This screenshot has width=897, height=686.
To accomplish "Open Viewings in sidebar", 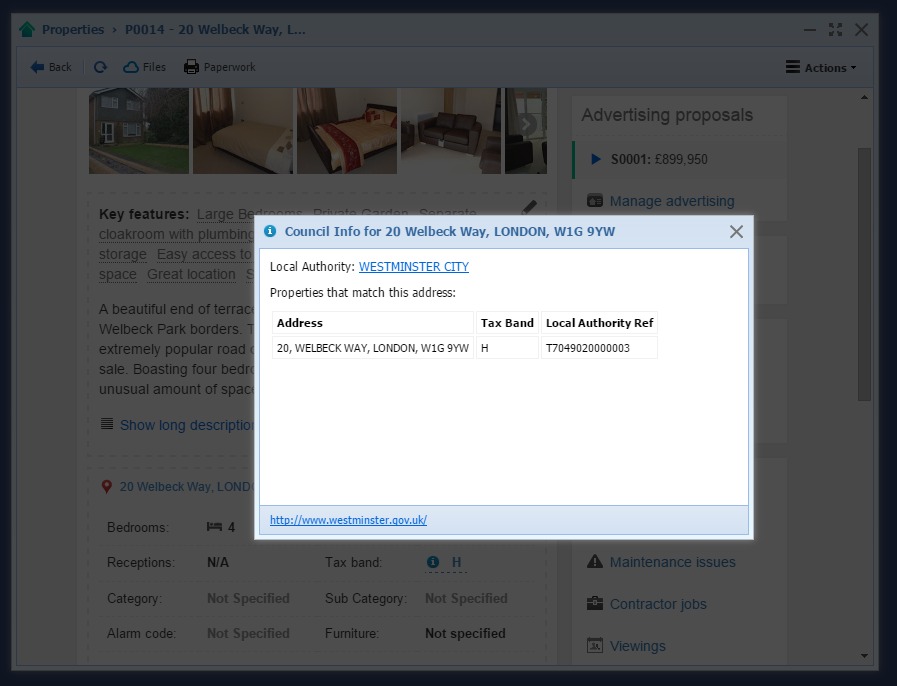I will tap(636, 646).
